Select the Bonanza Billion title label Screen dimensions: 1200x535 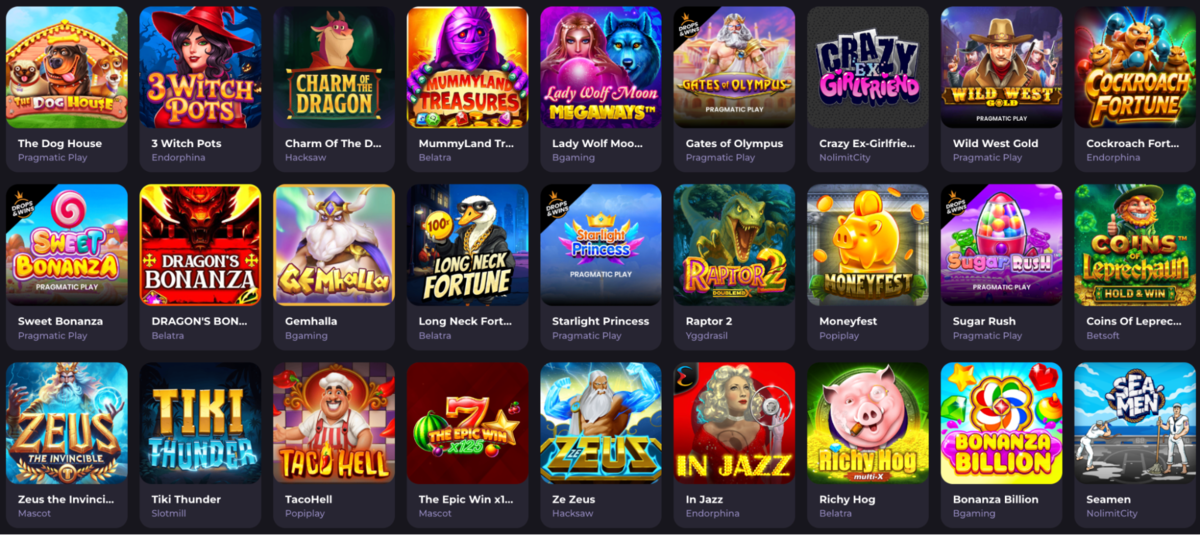pos(995,499)
